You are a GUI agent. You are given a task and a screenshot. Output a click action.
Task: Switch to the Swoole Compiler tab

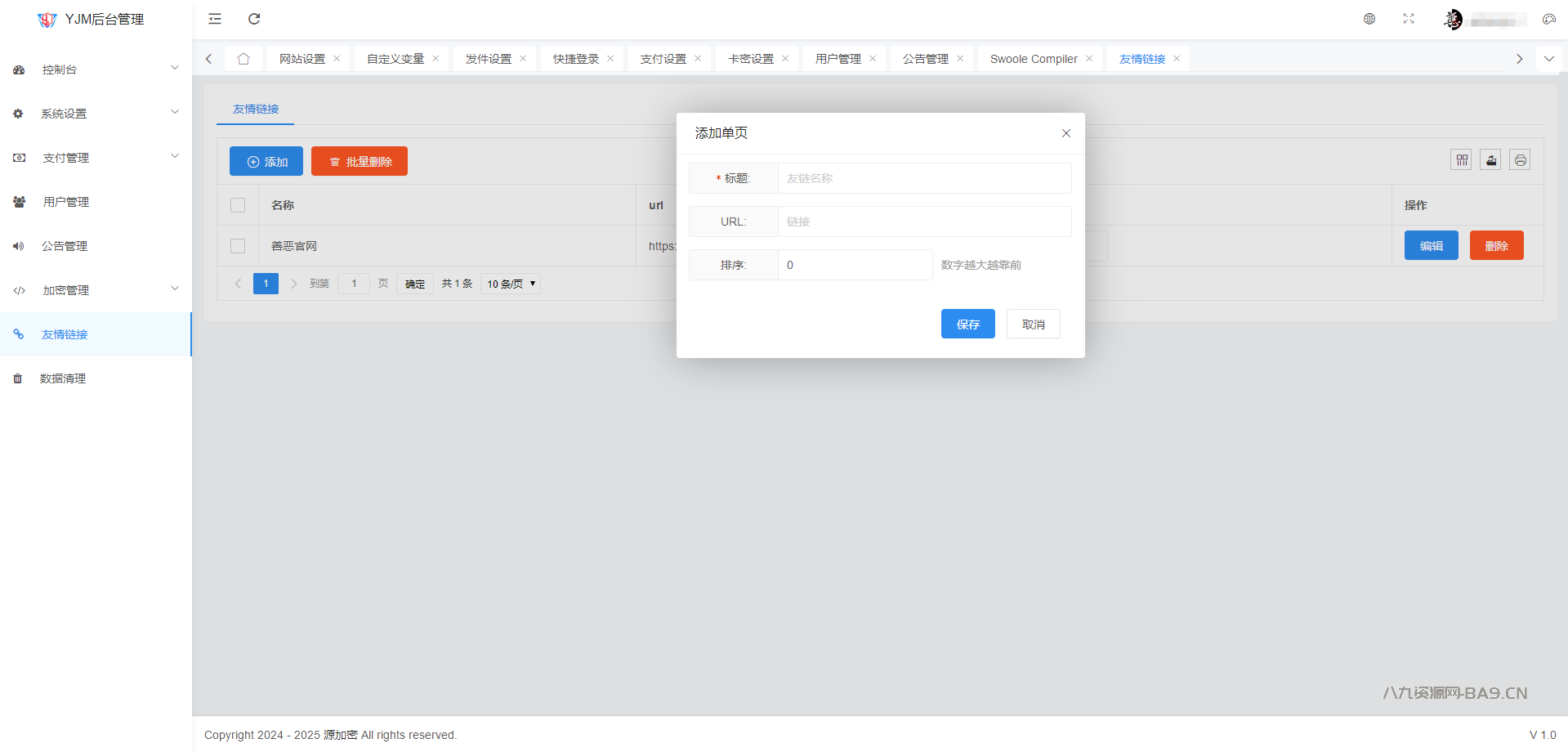click(1033, 59)
